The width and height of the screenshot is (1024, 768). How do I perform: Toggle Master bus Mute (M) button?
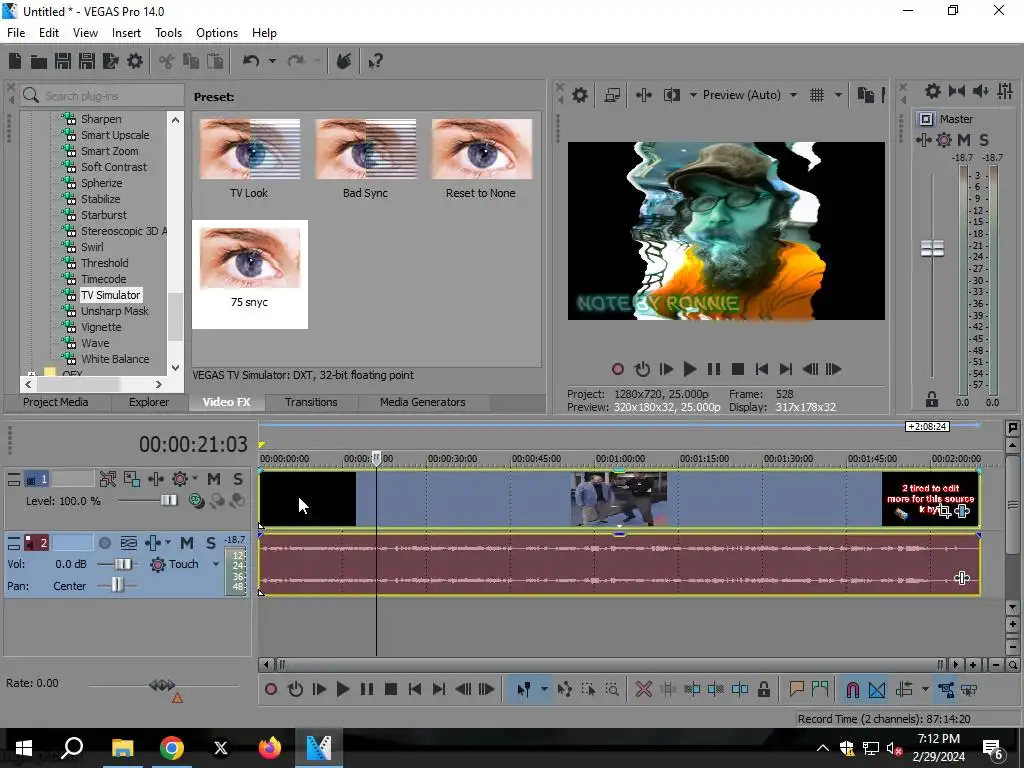[964, 140]
